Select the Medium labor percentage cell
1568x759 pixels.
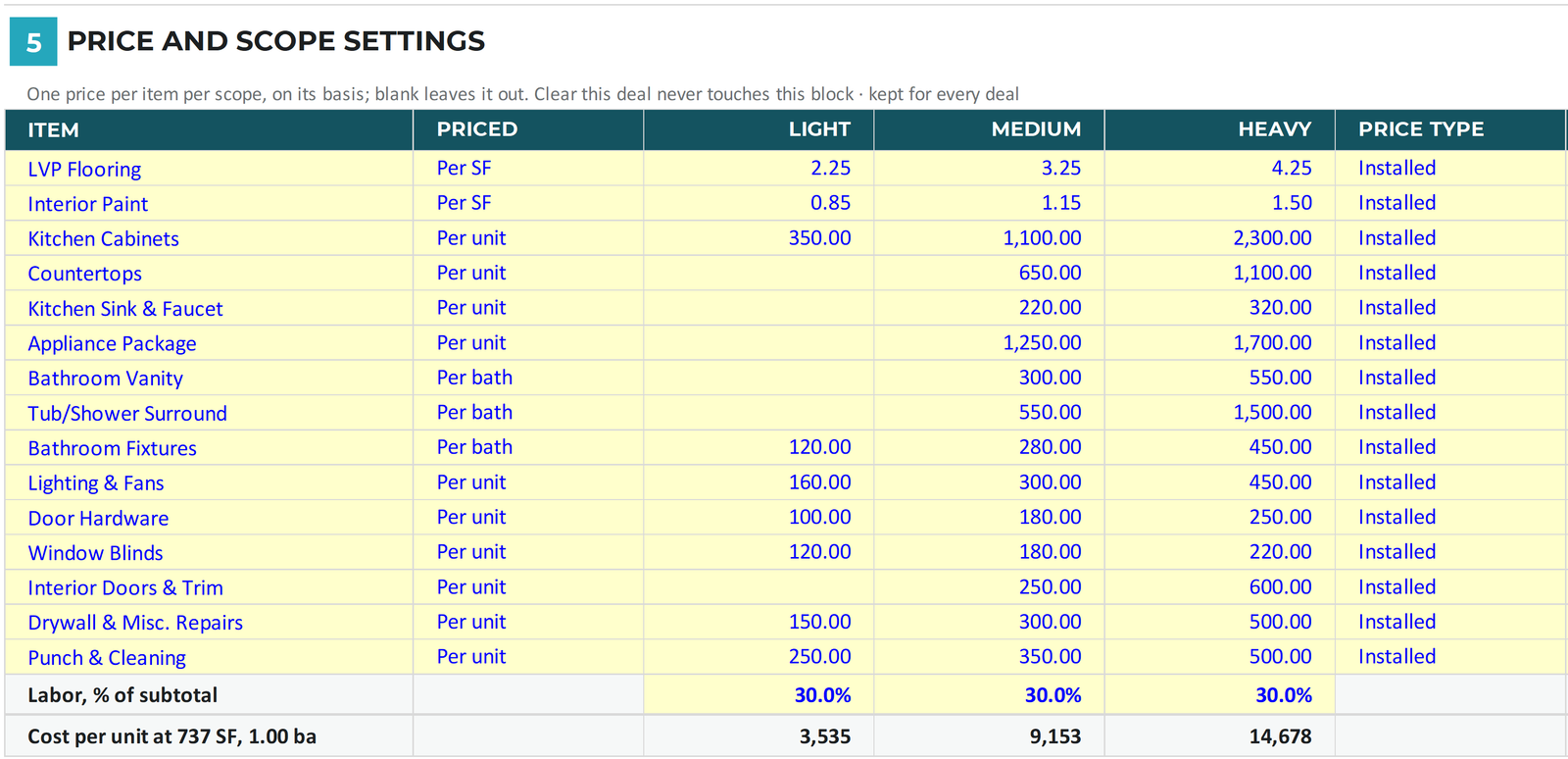pos(989,695)
